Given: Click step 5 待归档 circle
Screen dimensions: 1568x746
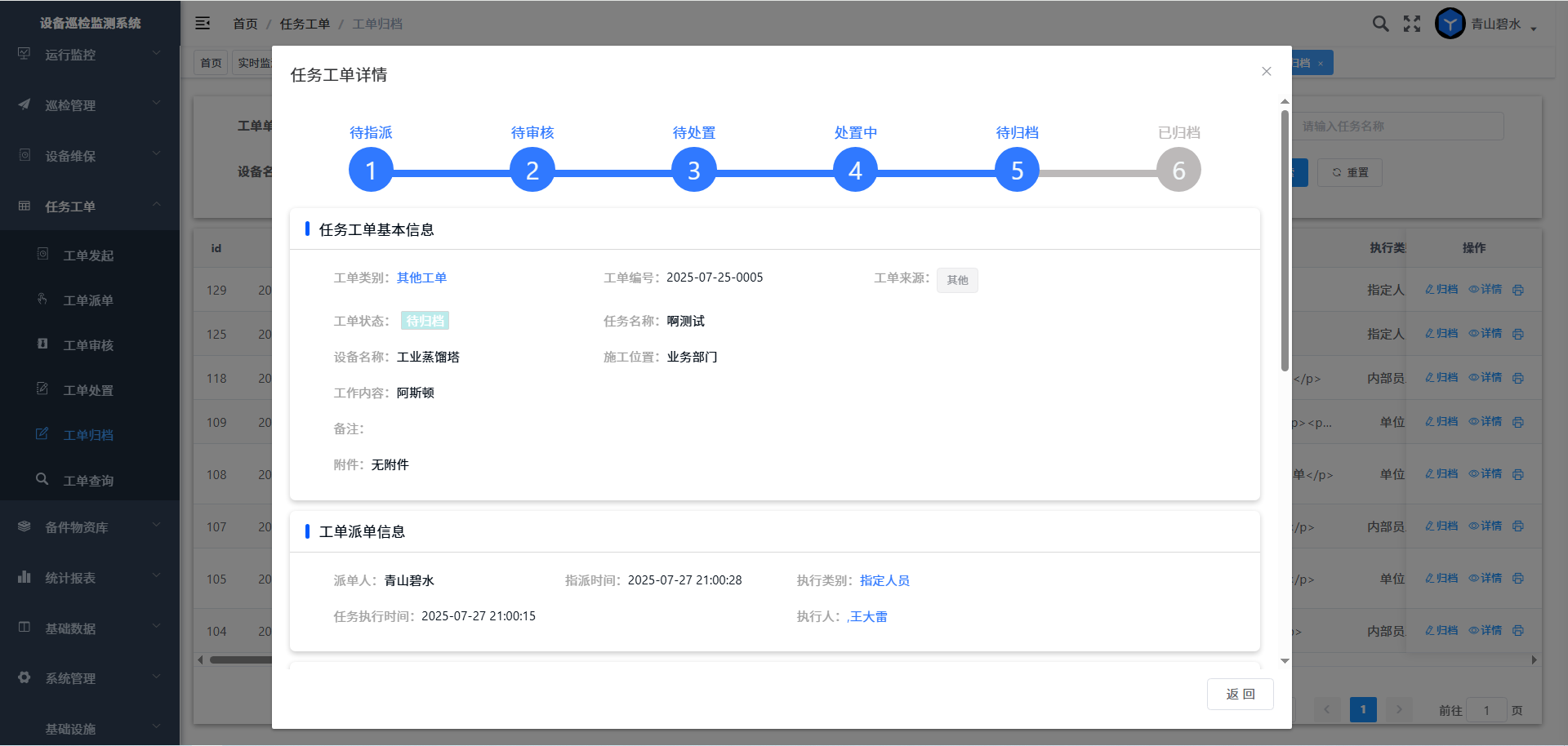Looking at the screenshot, I should pyautogui.click(x=1017, y=171).
